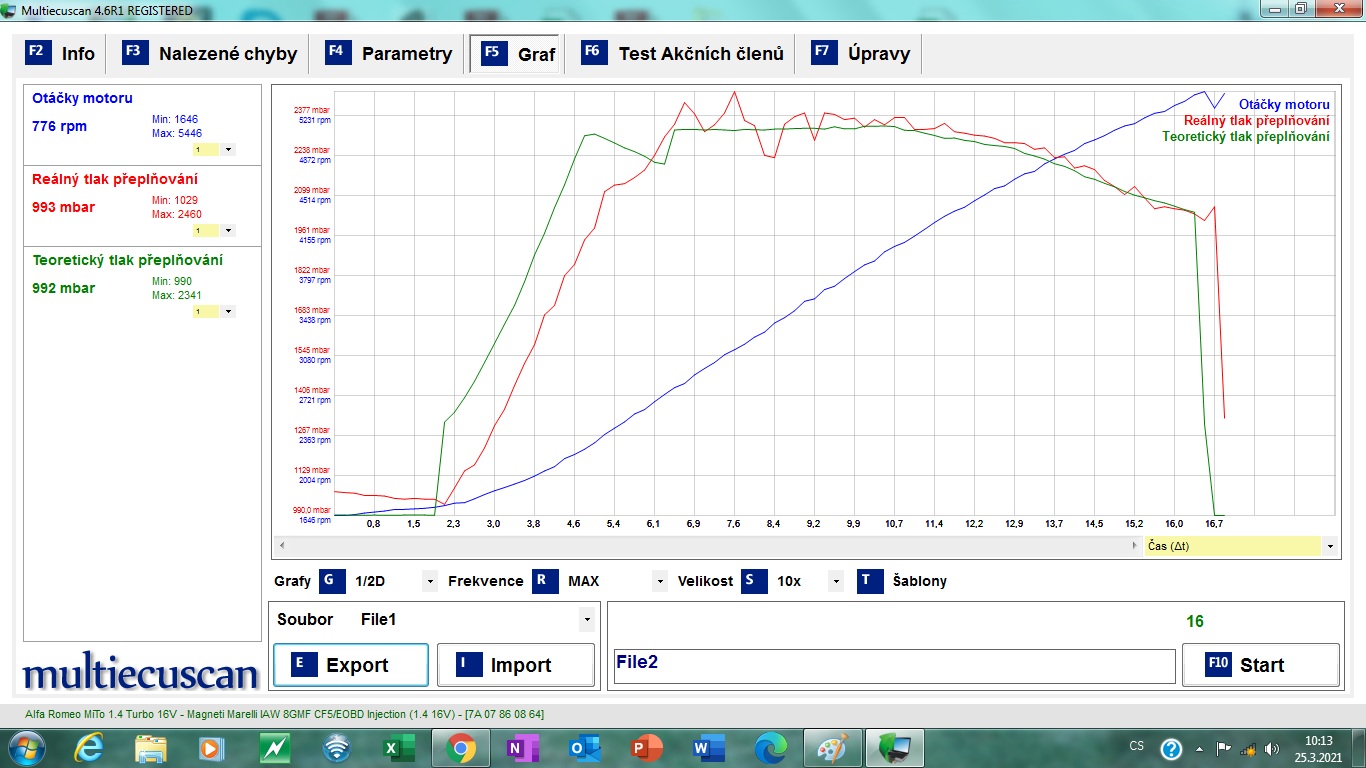This screenshot has width=1366, height=768.
Task: Expand the Otáčky motoru scale dropdown
Action: [228, 149]
